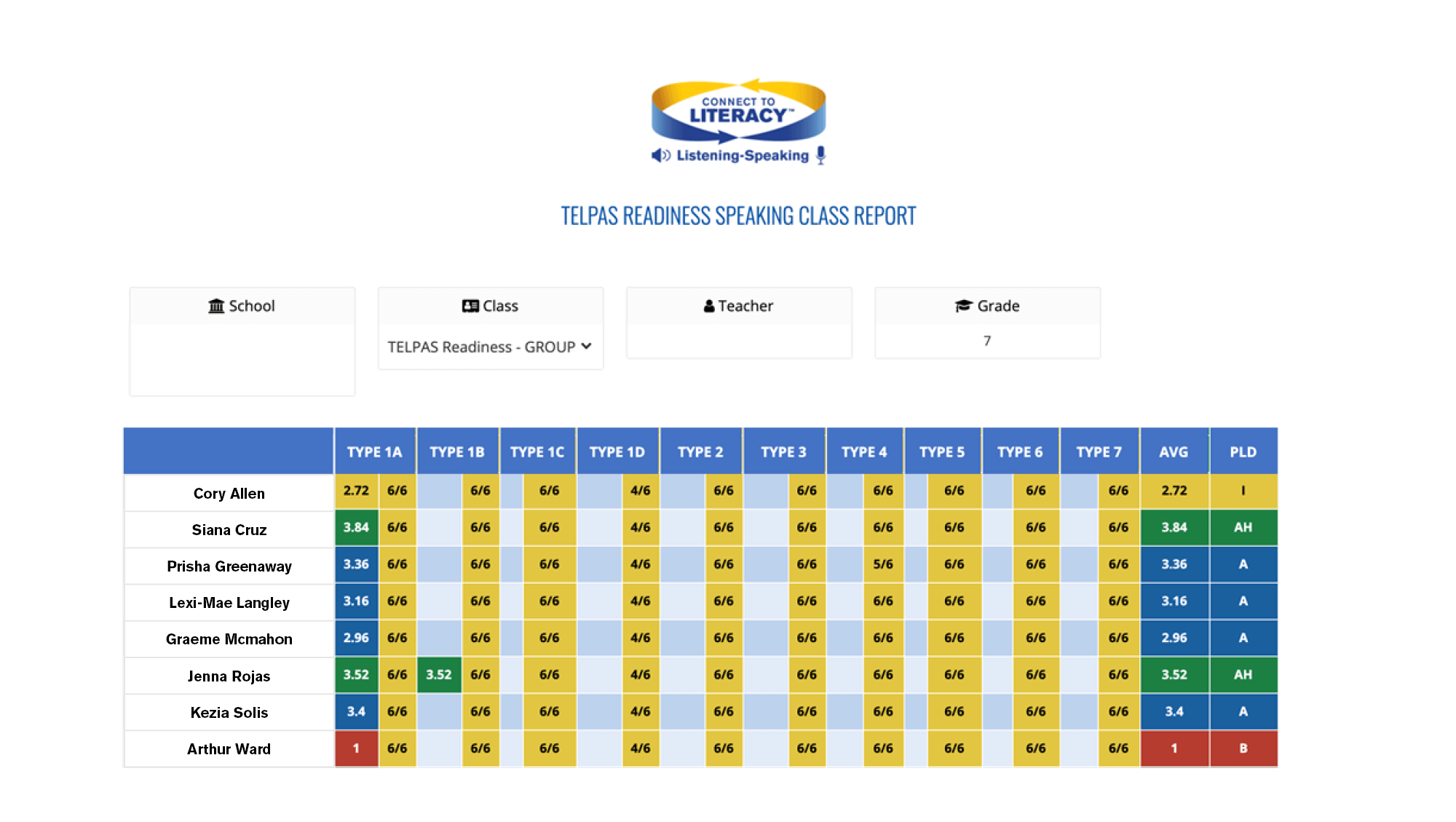Click the empty Teacher name field
The height and width of the screenshot is (822, 1456).
[739, 341]
